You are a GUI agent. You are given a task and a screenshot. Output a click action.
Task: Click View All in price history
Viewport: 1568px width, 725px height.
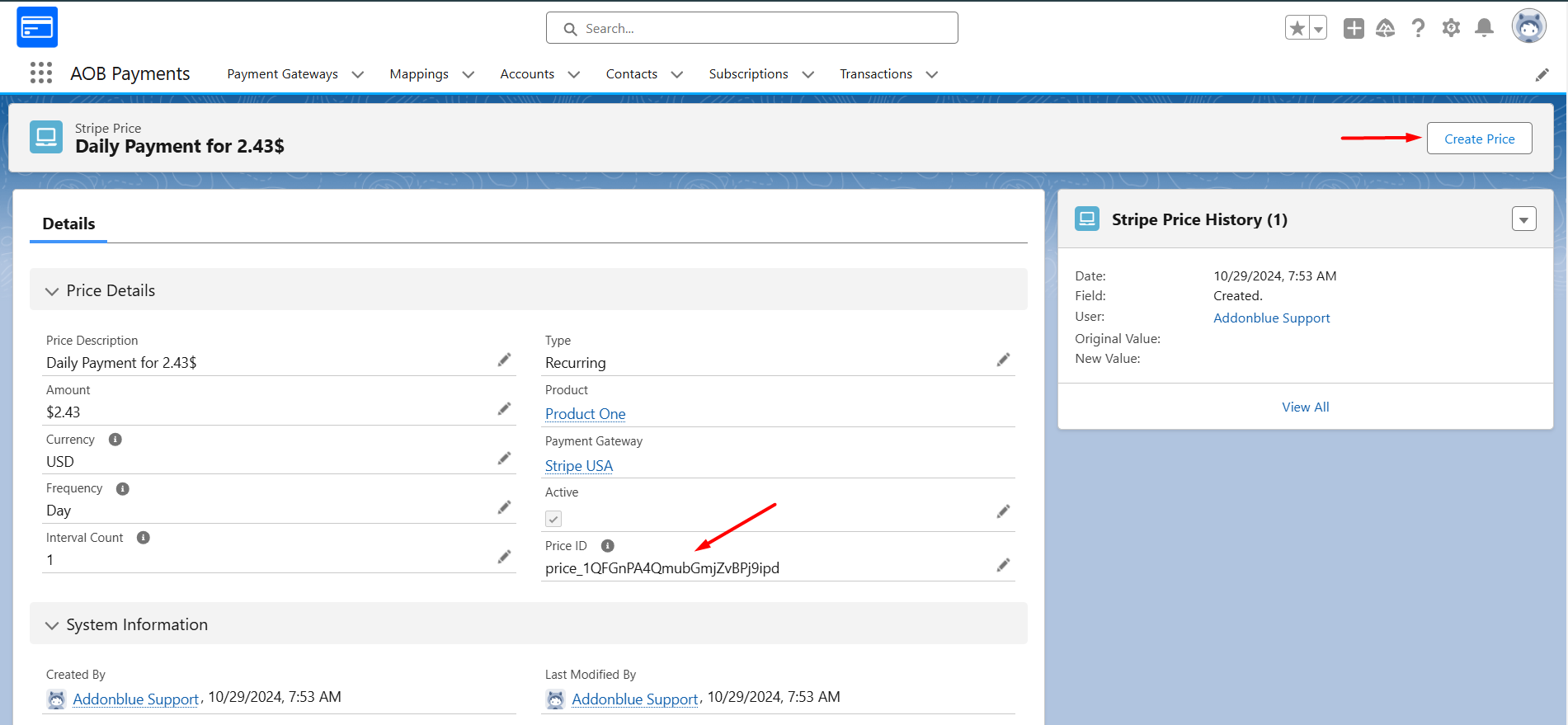point(1306,407)
